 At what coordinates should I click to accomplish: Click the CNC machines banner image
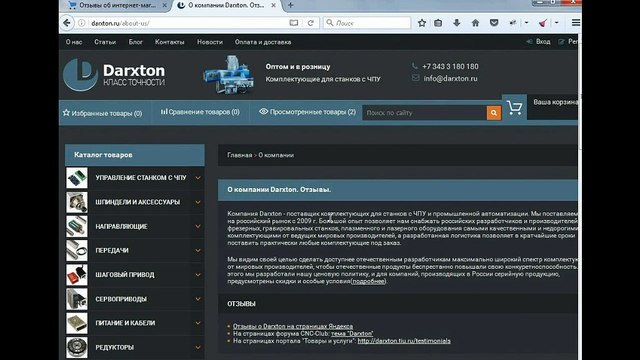pos(229,75)
